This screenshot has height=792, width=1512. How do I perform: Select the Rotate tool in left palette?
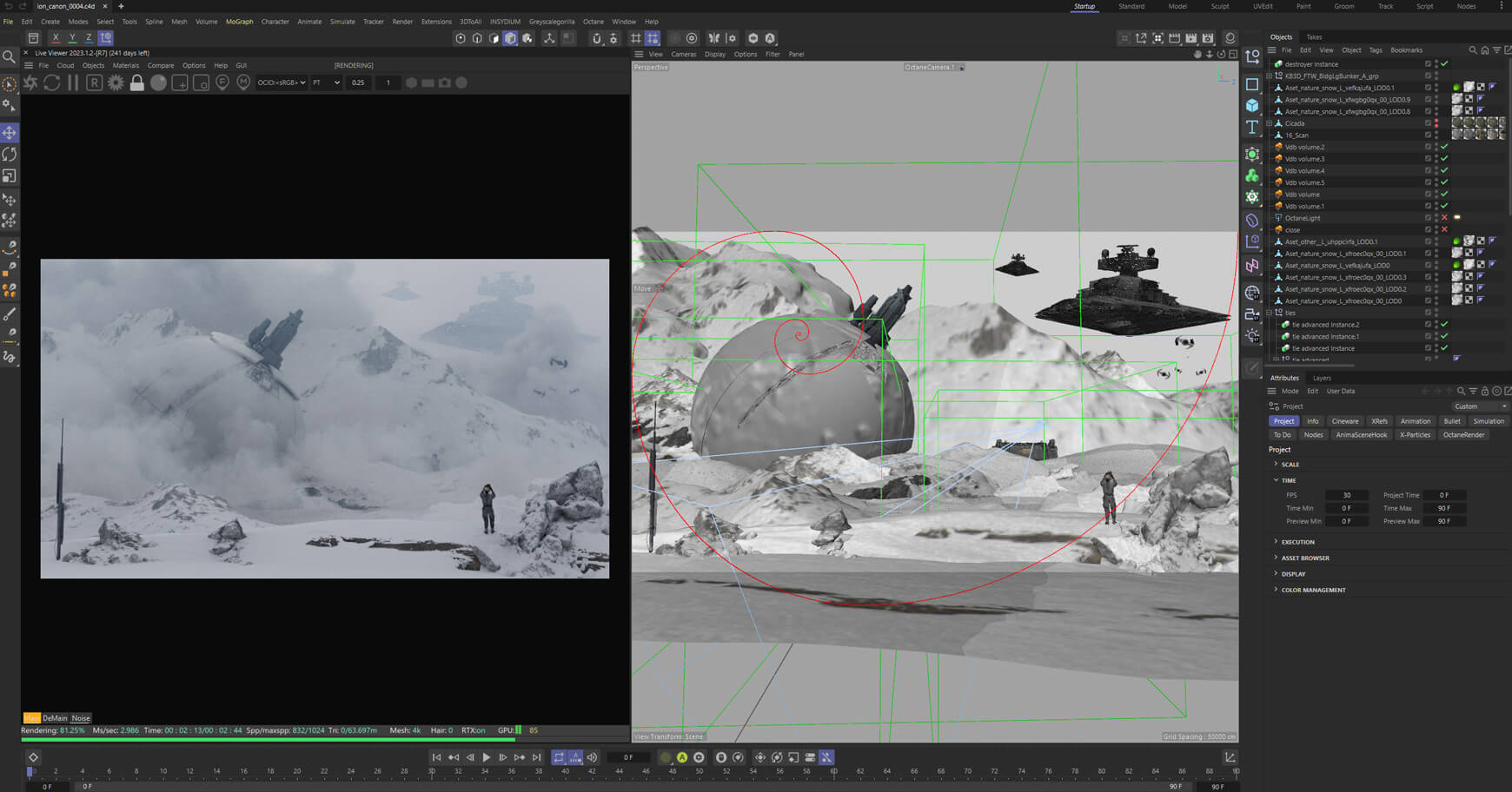point(10,154)
